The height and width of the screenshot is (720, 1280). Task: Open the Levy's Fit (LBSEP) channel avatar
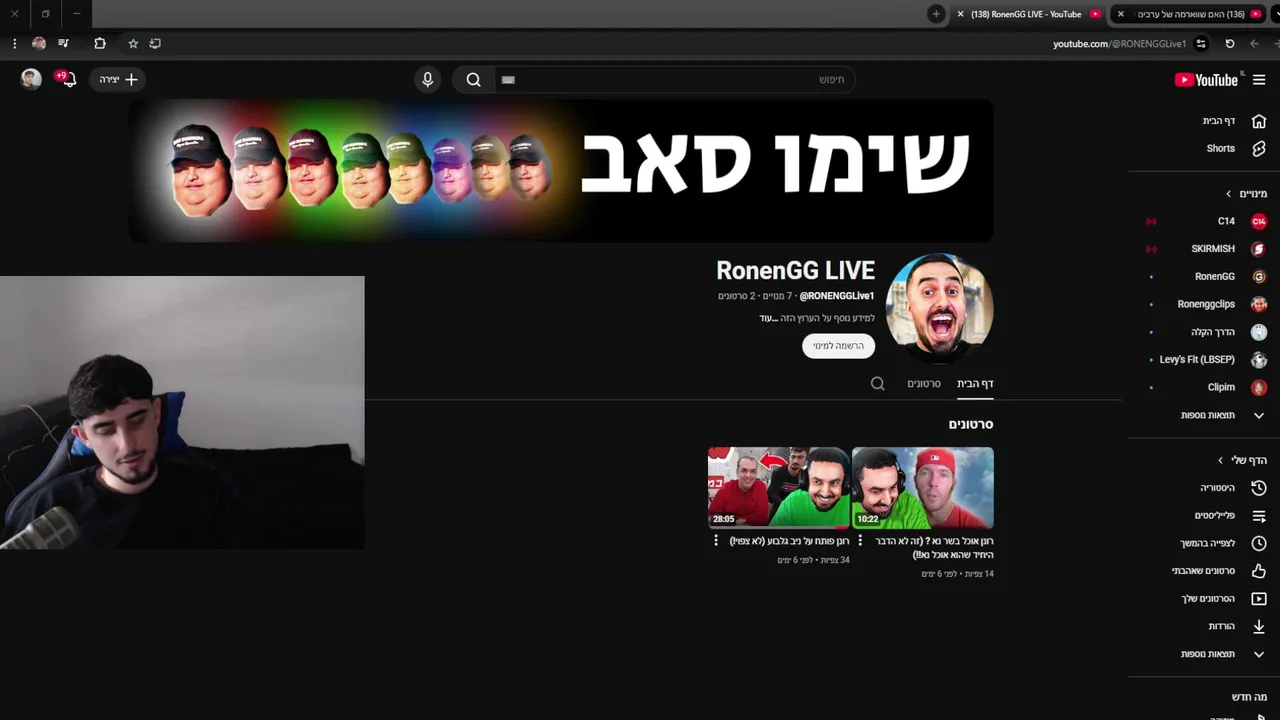[1259, 359]
